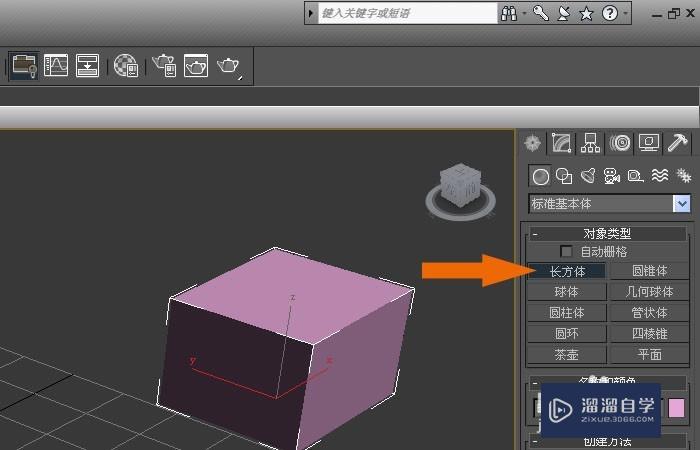Expand the help dropdown arrow
700x450 pixels.
pos(625,13)
